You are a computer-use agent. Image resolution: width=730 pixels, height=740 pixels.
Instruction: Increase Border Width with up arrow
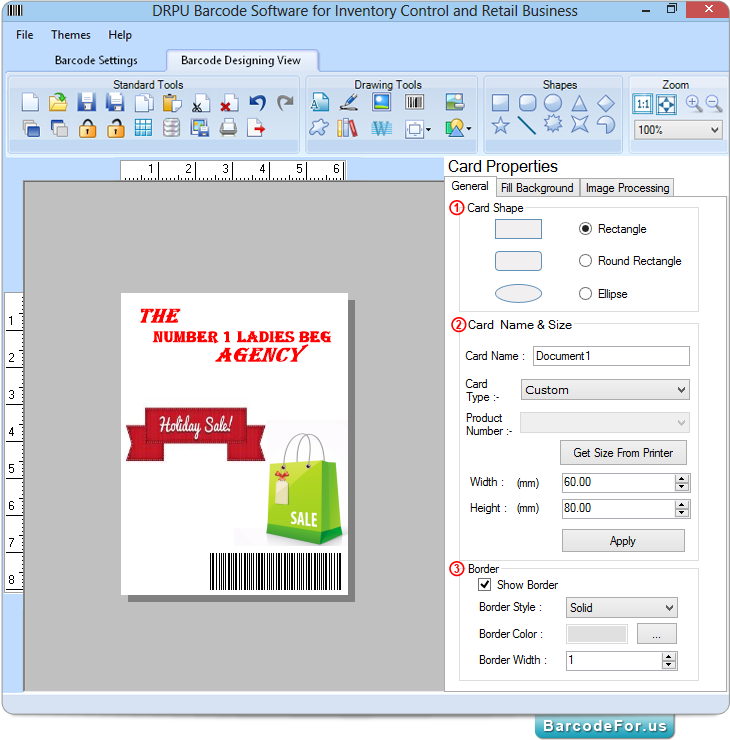pos(668,656)
